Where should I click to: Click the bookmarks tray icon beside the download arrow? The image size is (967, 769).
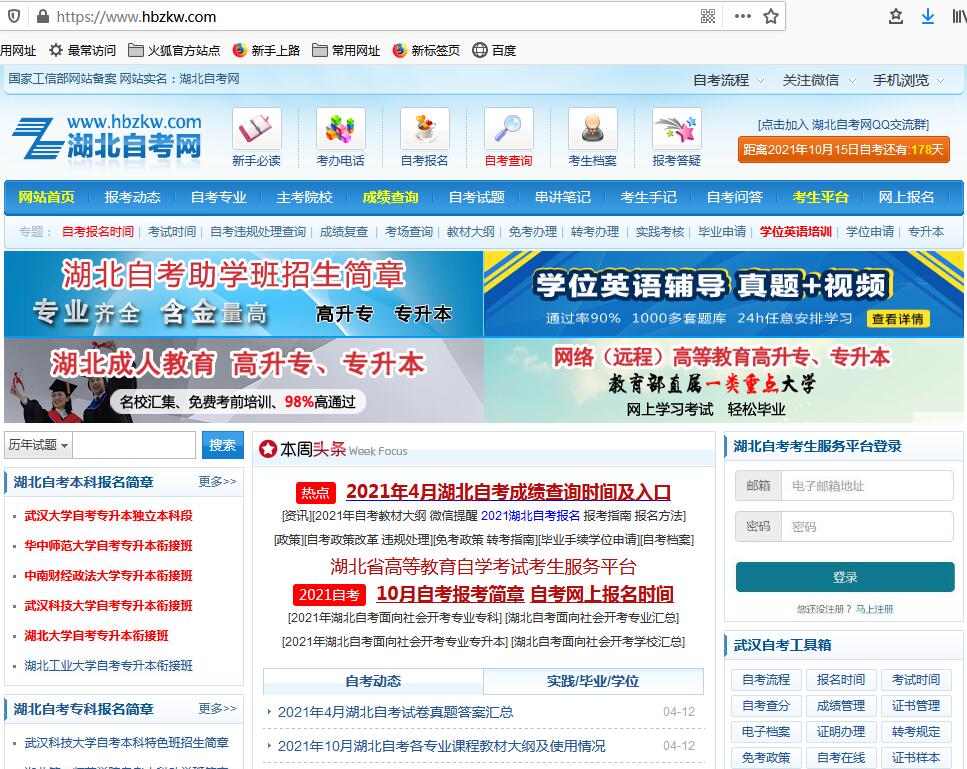pyautogui.click(x=896, y=17)
